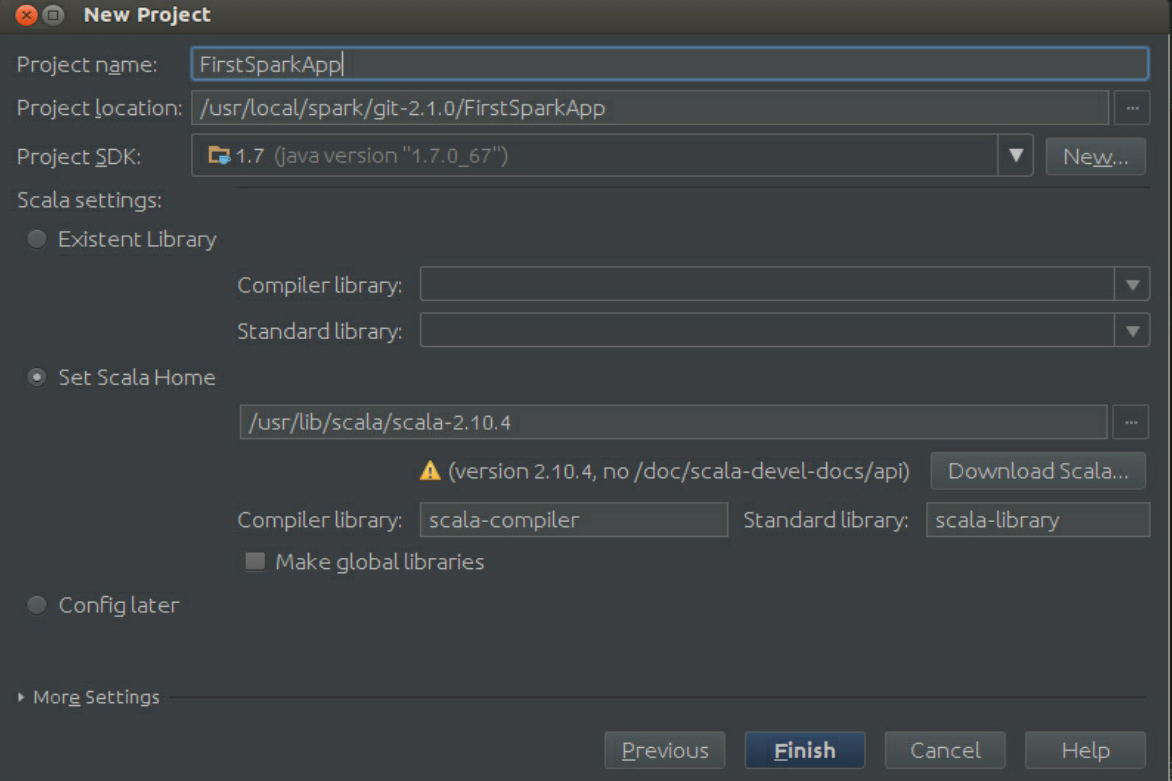This screenshot has height=781, width=1172.
Task: Enable the Make global libraries checkbox
Action: (x=256, y=562)
